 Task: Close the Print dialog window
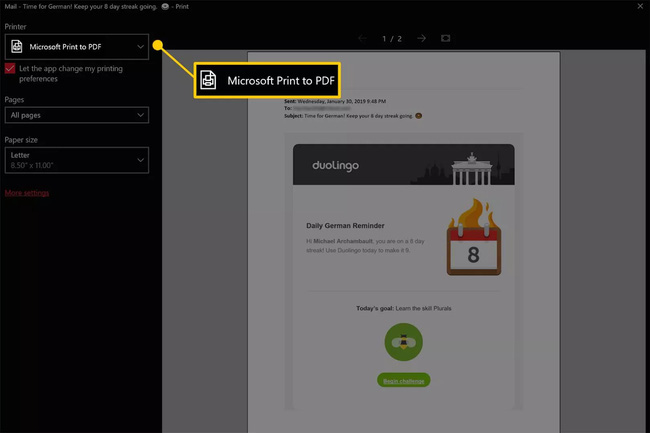click(640, 6)
